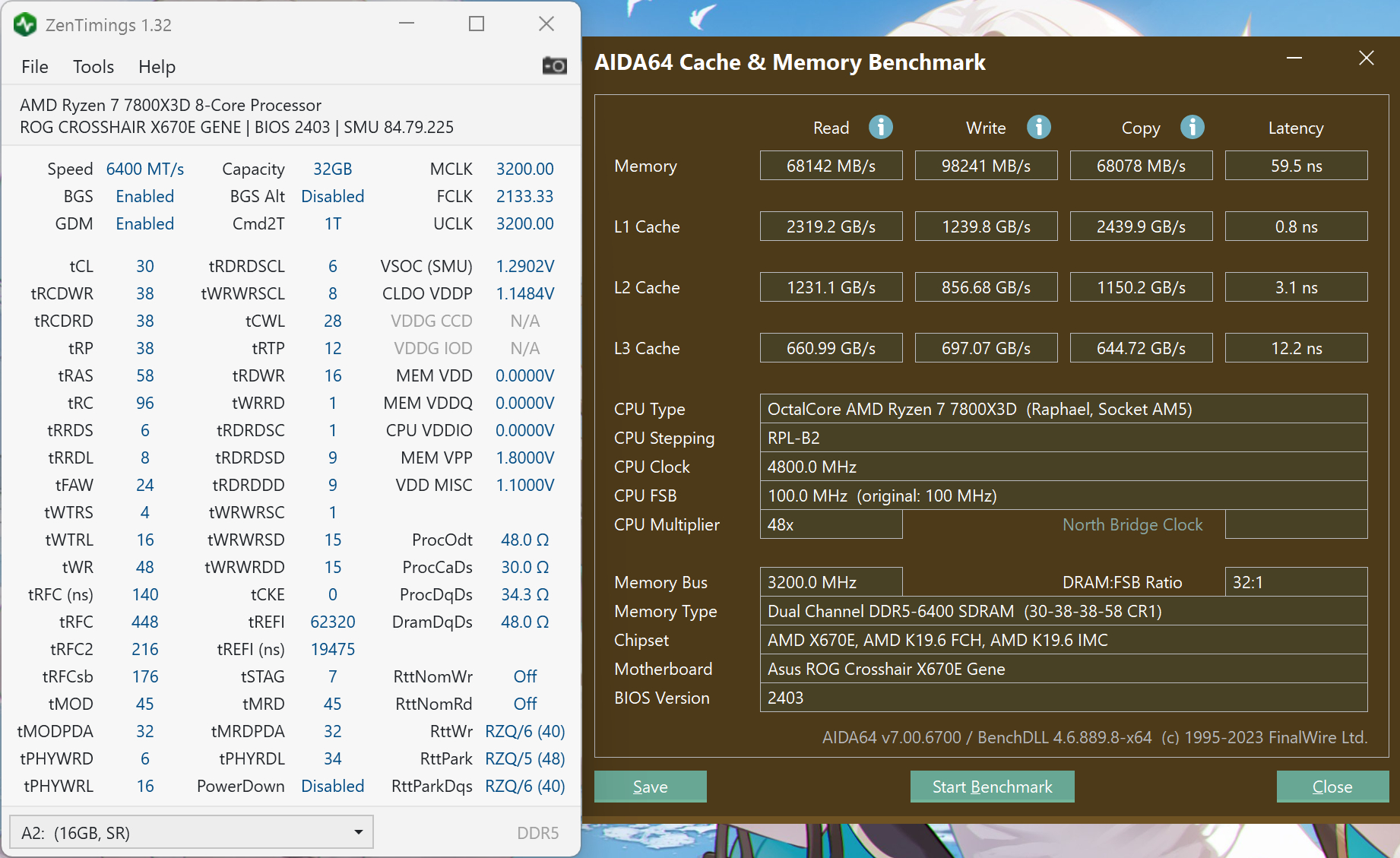
Task: Click CPU FSB field 100.0 MHz
Action: click(x=1064, y=495)
